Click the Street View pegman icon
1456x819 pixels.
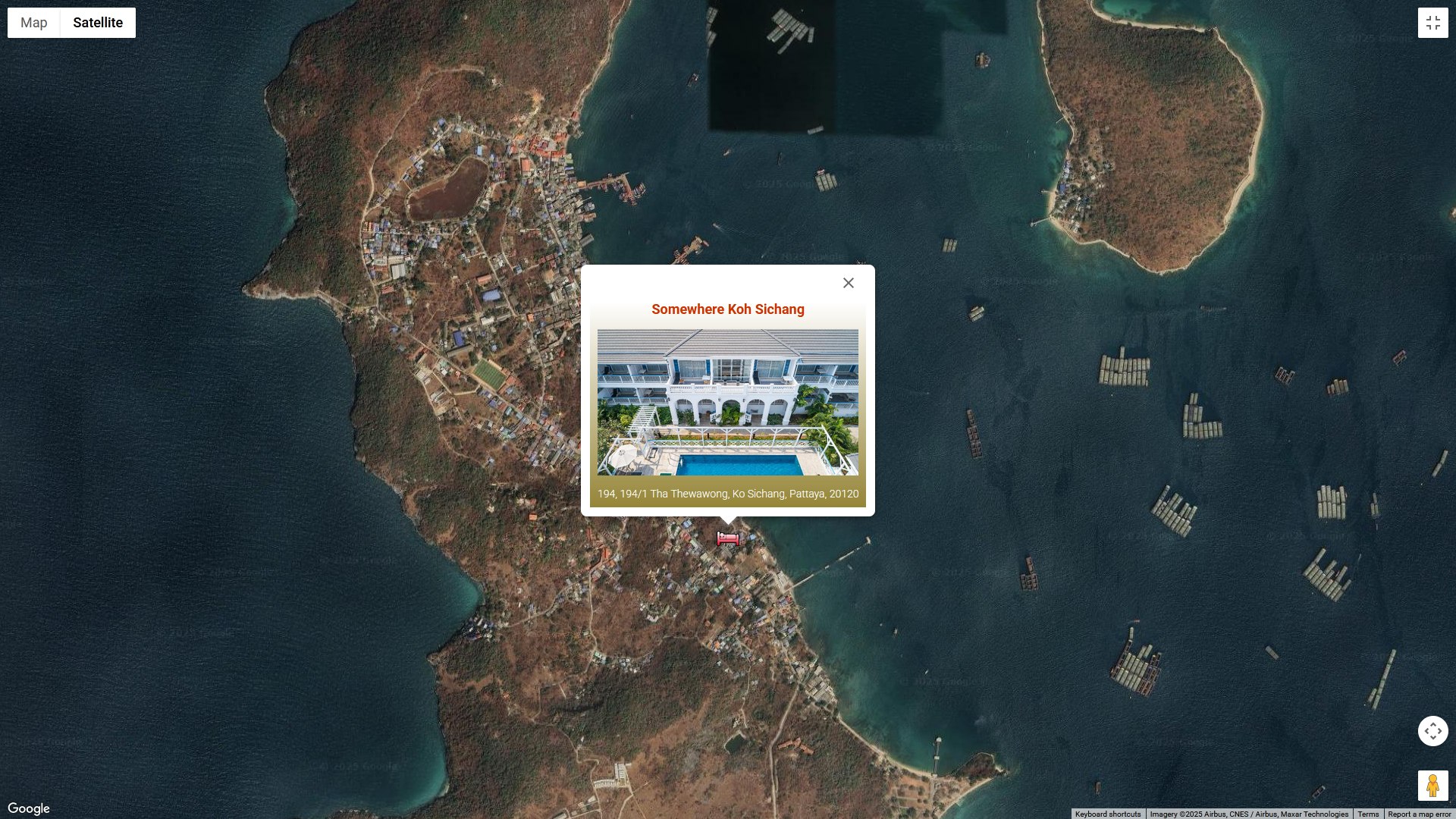click(1432, 786)
